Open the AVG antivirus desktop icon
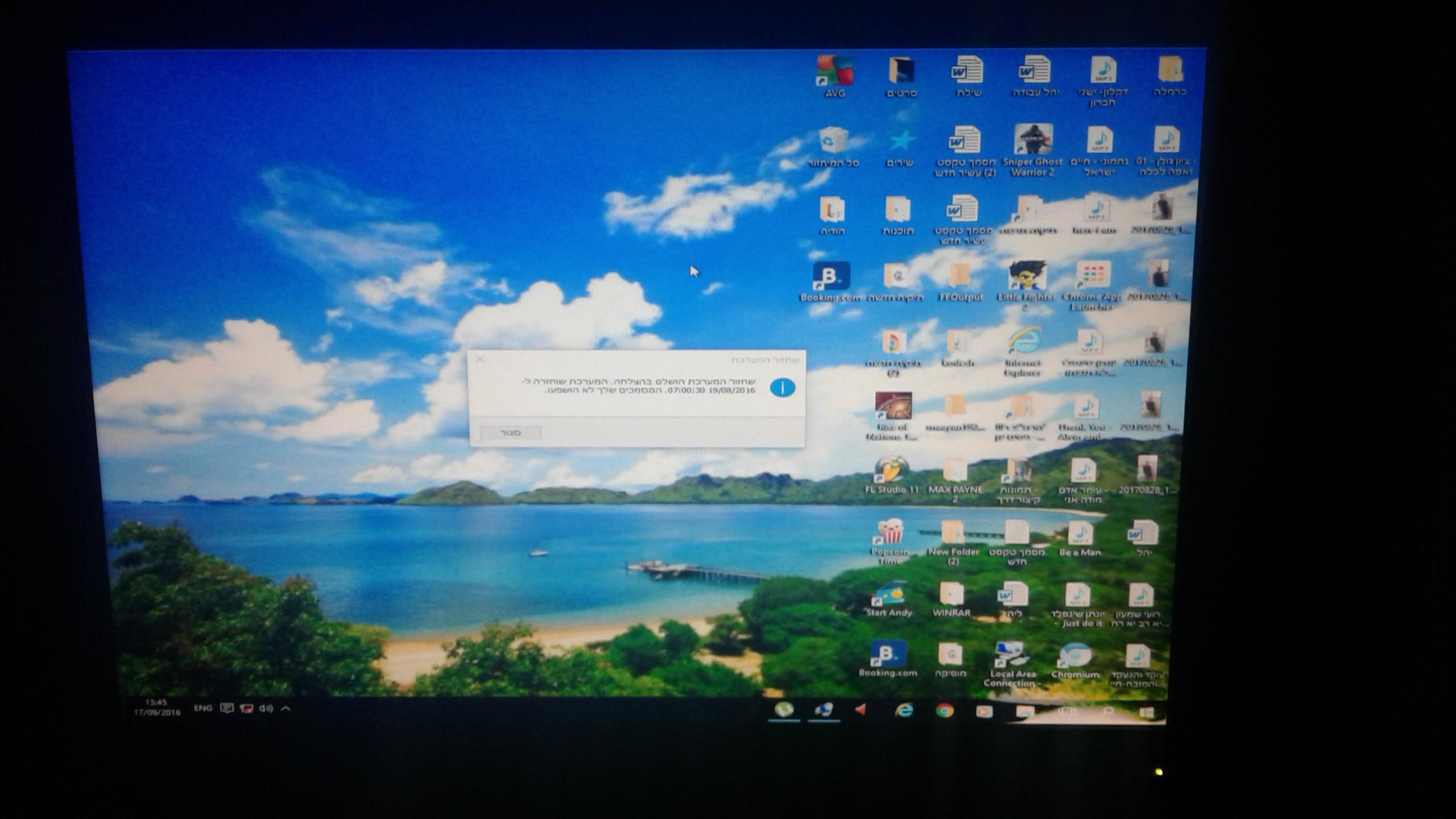This screenshot has height=819, width=1456. point(834,76)
